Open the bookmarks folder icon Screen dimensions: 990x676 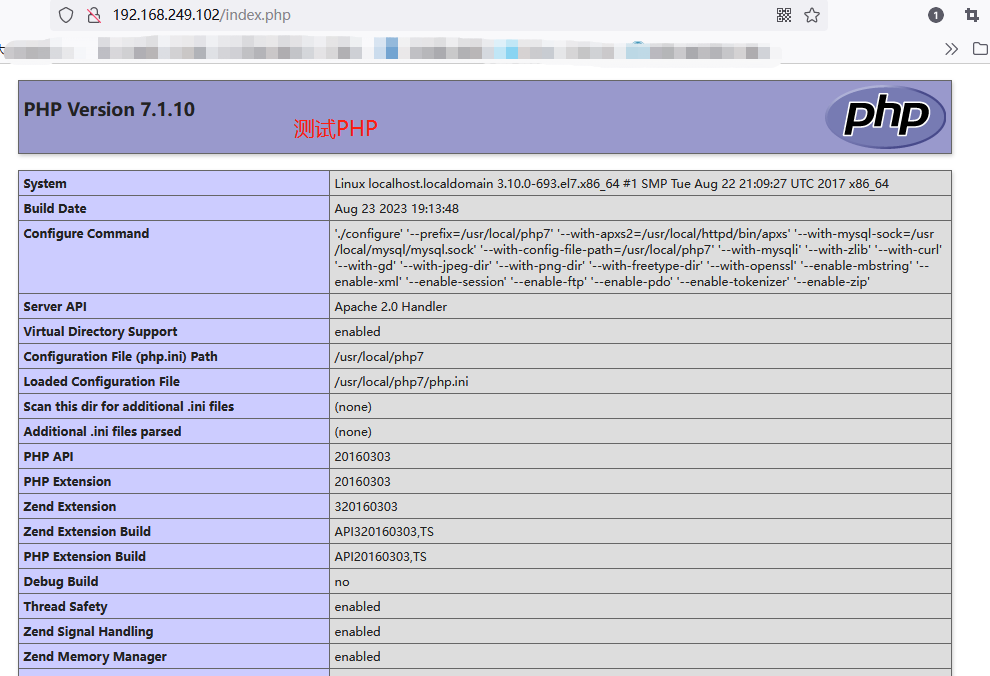pos(981,49)
